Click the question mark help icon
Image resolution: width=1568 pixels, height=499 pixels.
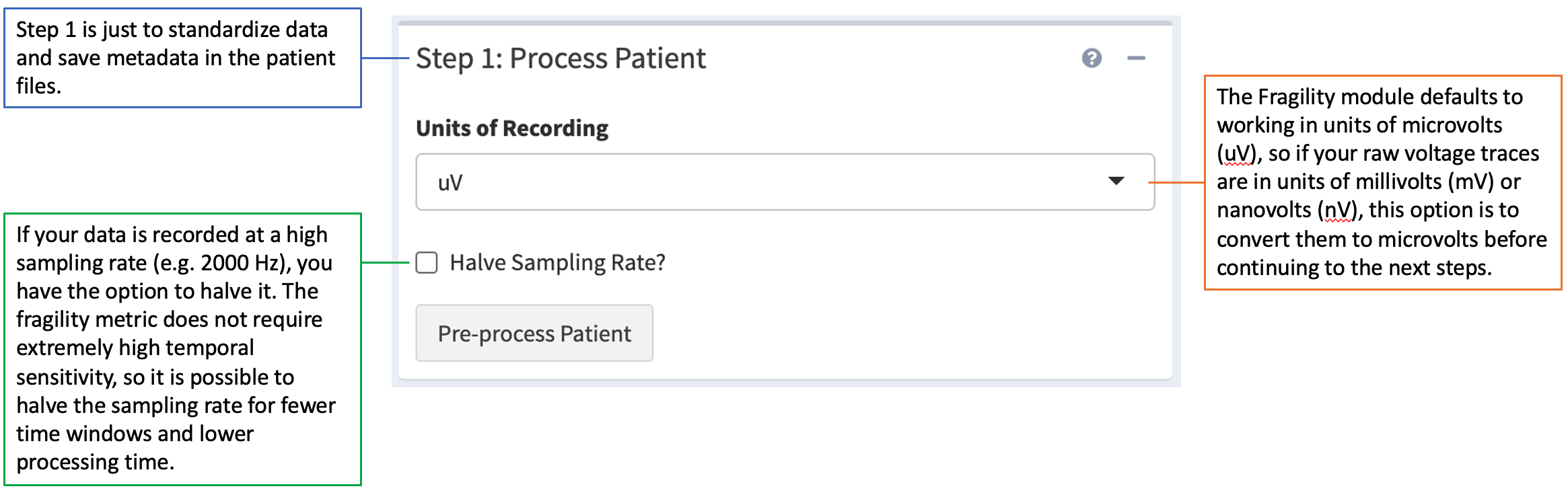[1092, 59]
